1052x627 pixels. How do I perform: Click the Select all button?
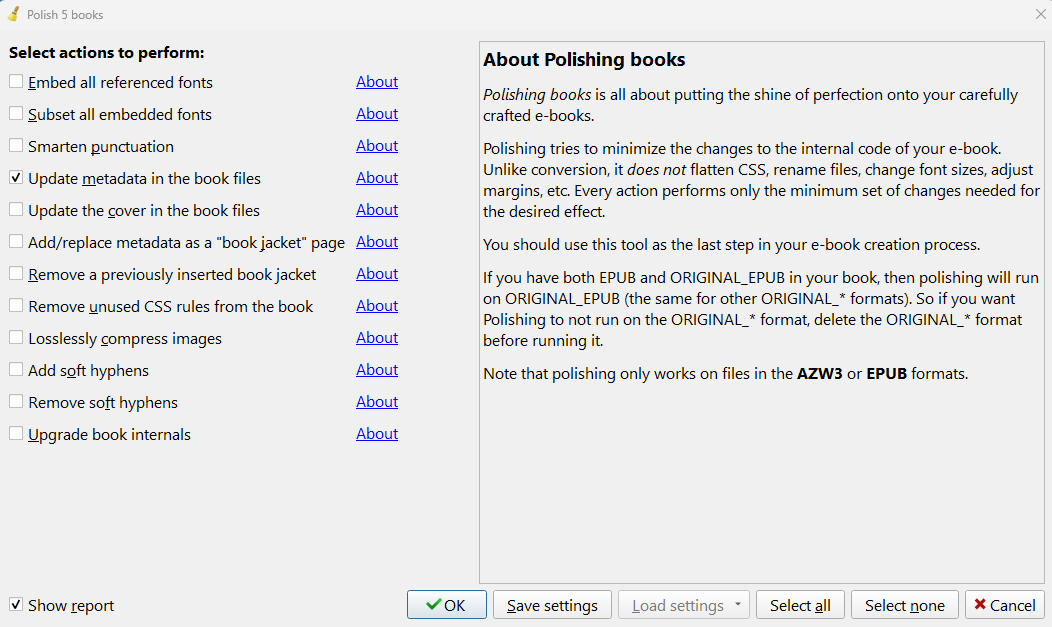pos(800,605)
